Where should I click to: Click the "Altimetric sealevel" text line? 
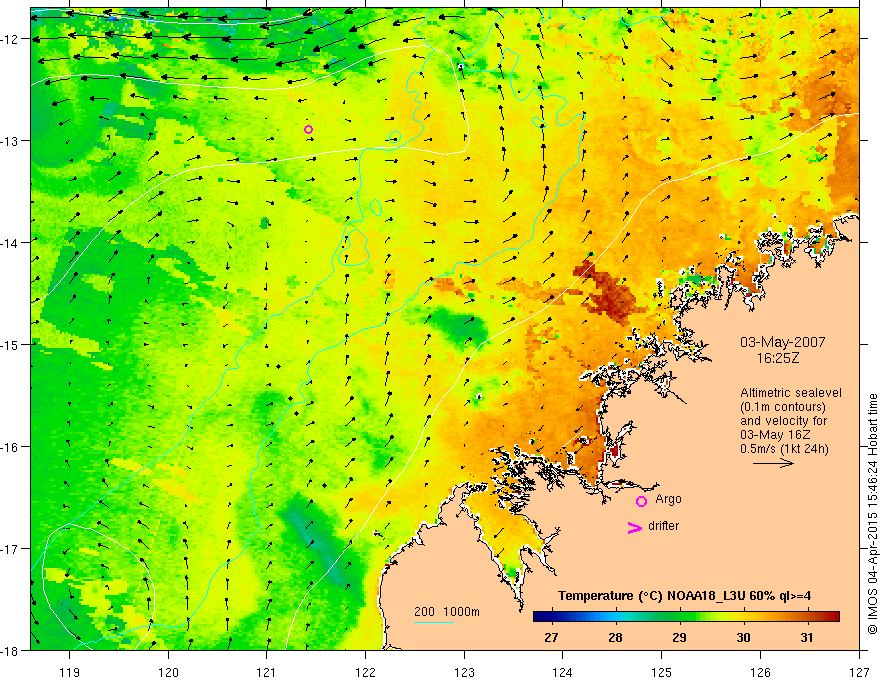[x=791, y=393]
